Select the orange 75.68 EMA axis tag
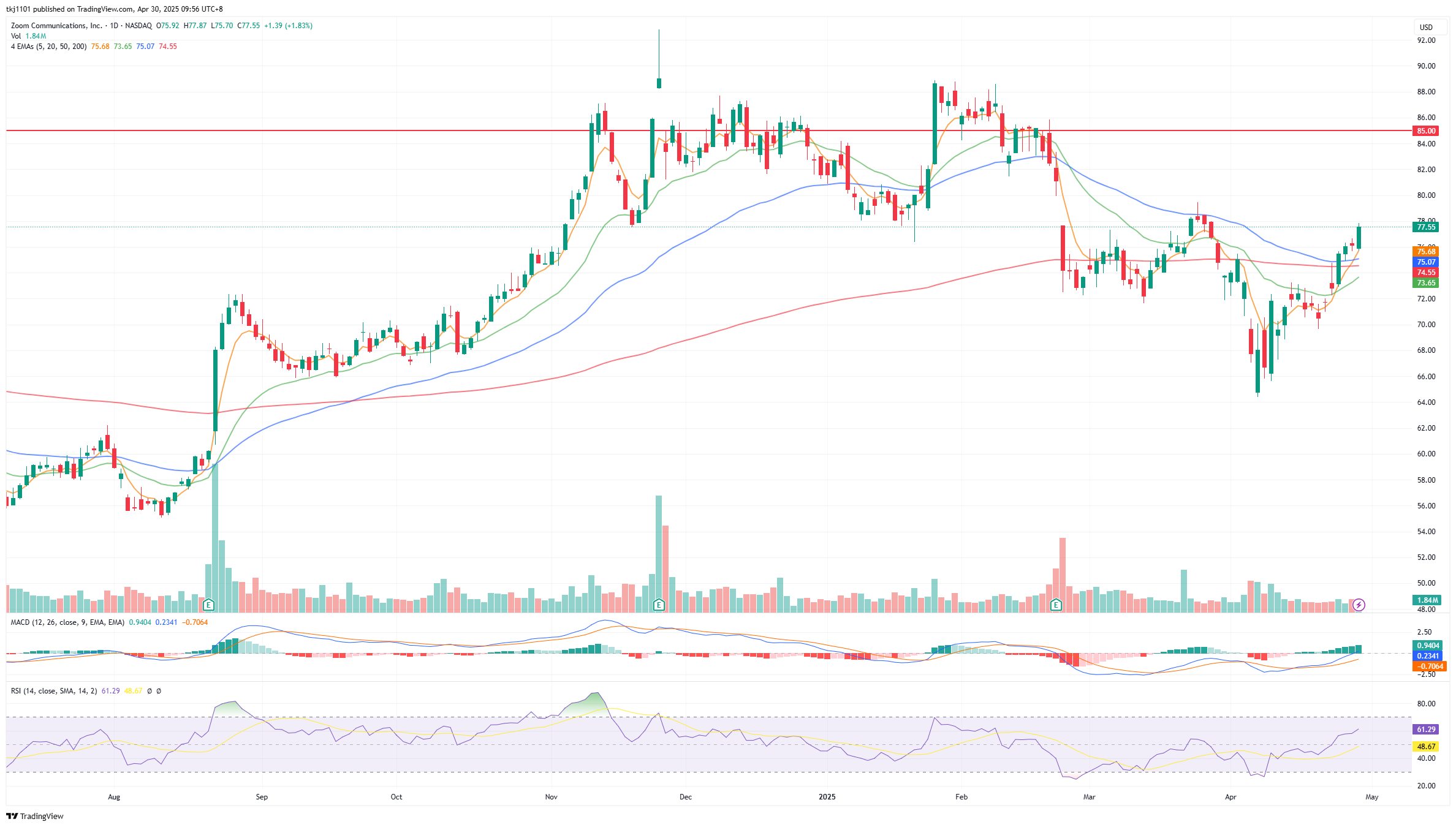This screenshot has height=827, width=1456. tap(1426, 251)
